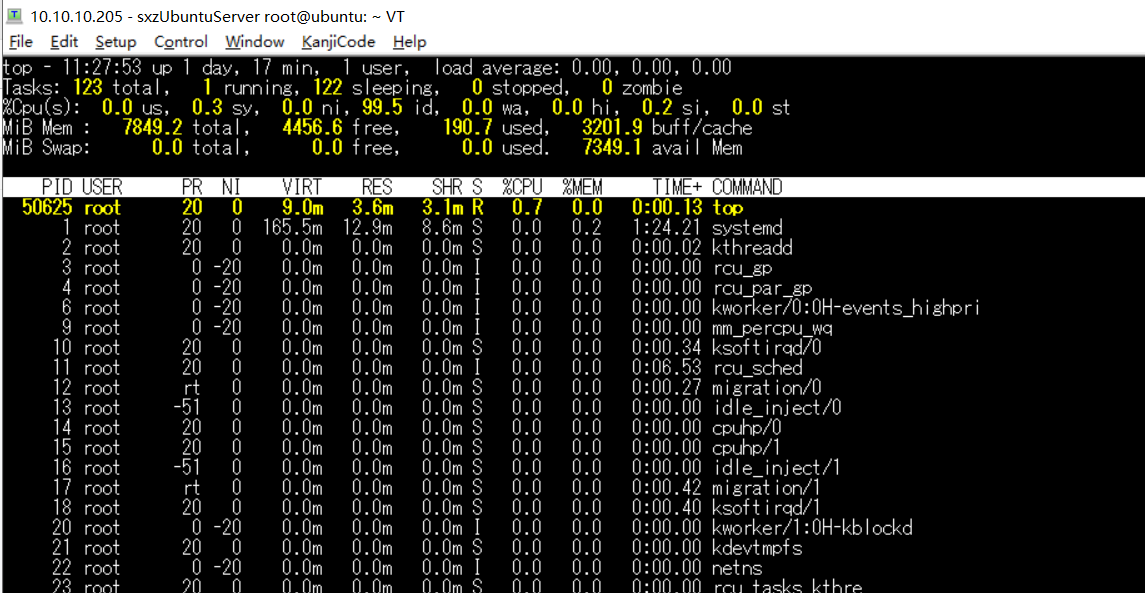Viewport: 1145px width, 593px height.
Task: Click the RES column header
Action: [377, 188]
